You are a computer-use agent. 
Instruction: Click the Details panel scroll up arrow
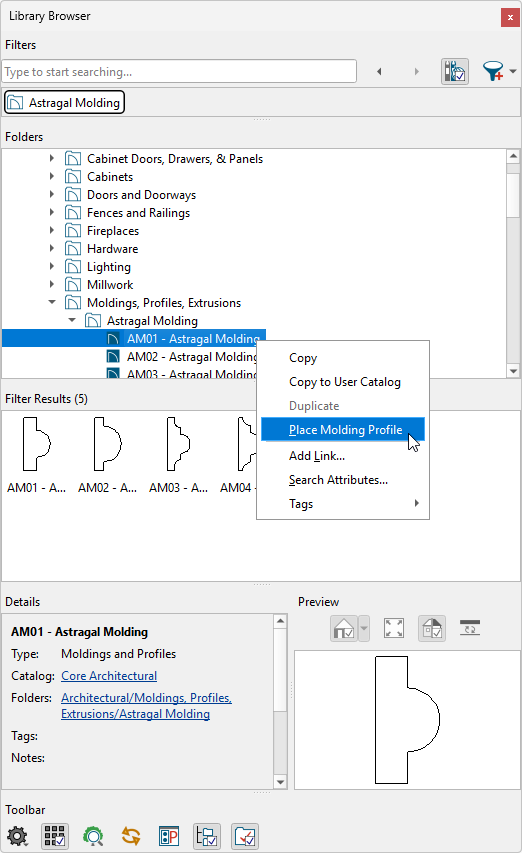point(280,621)
